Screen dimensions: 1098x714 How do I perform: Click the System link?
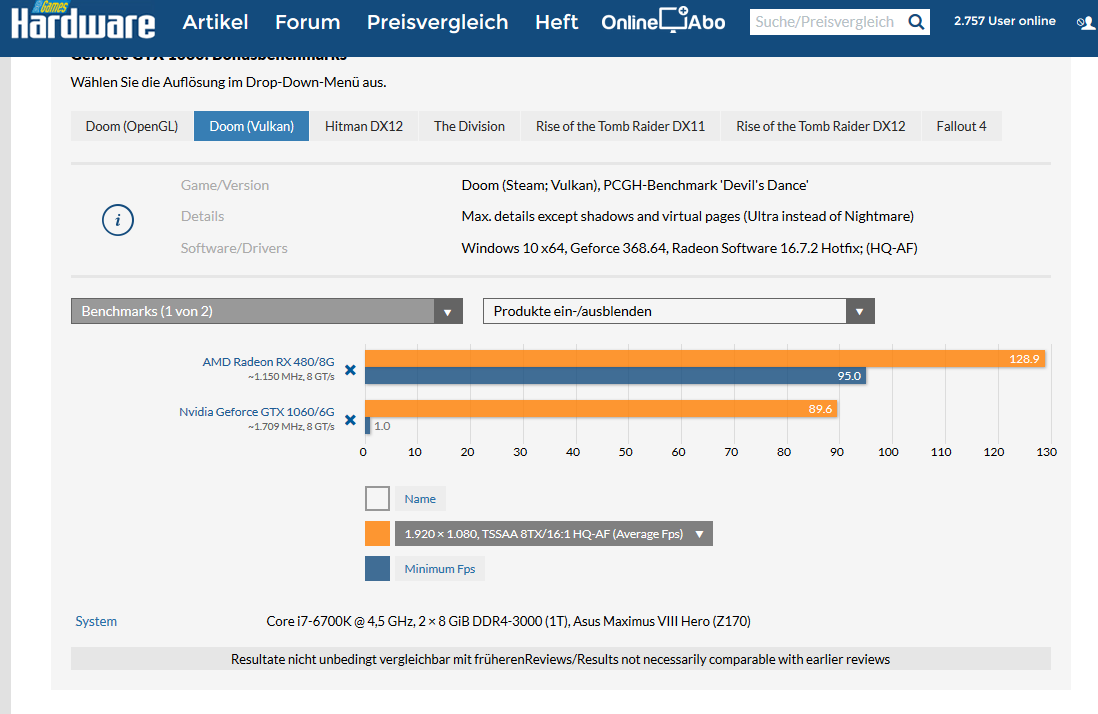click(x=96, y=621)
